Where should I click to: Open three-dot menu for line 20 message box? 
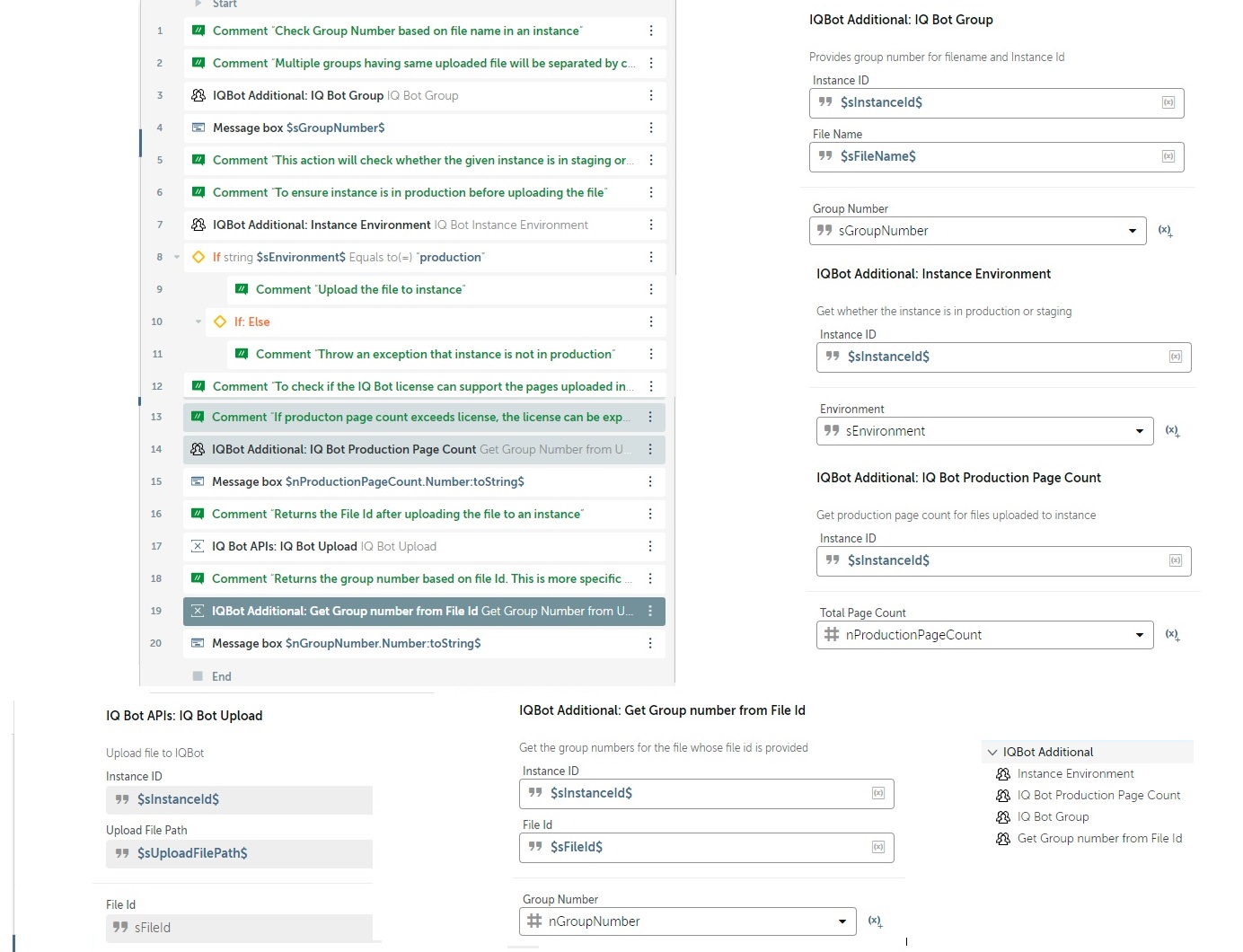click(x=650, y=643)
